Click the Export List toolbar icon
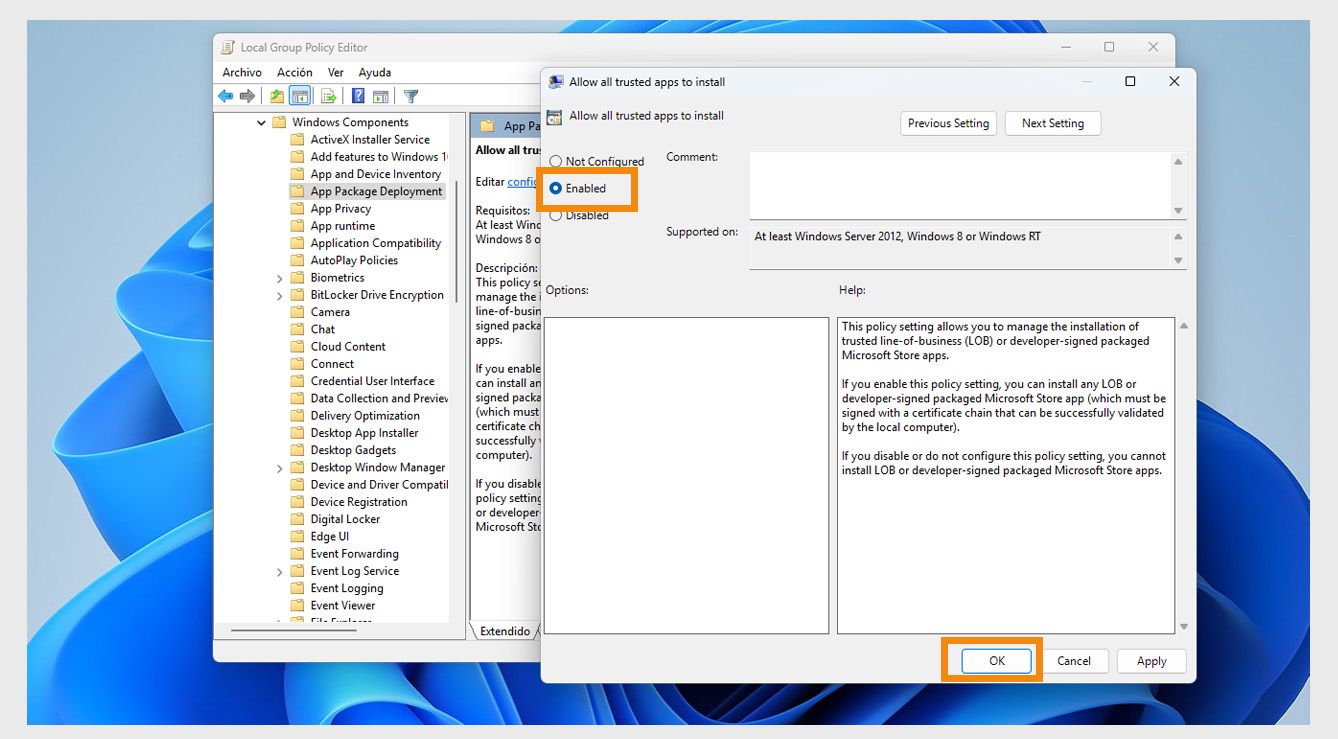 pos(328,96)
